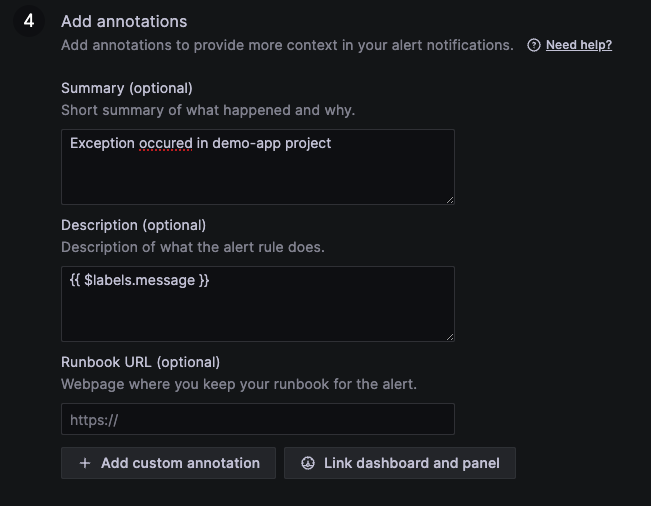Click the Description textarea resize handle
The image size is (651, 506).
449,336
